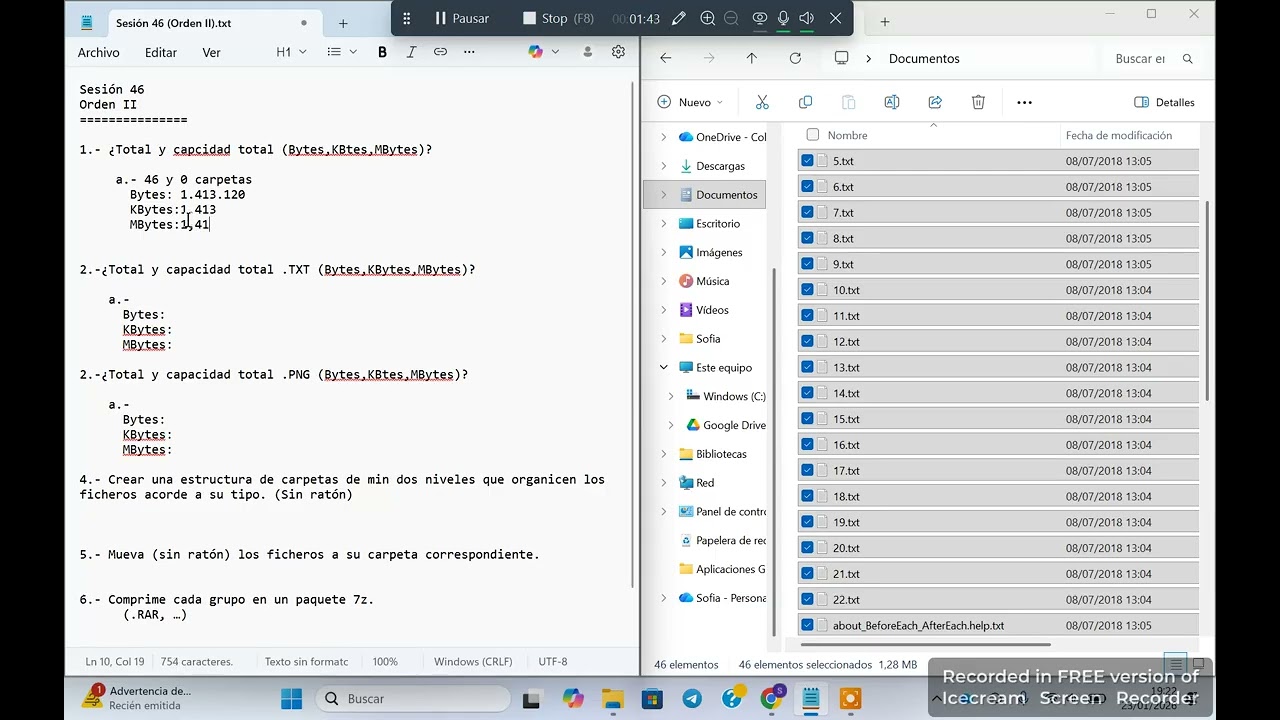1280x720 pixels.
Task: Open the Archivo menu
Action: coord(99,52)
